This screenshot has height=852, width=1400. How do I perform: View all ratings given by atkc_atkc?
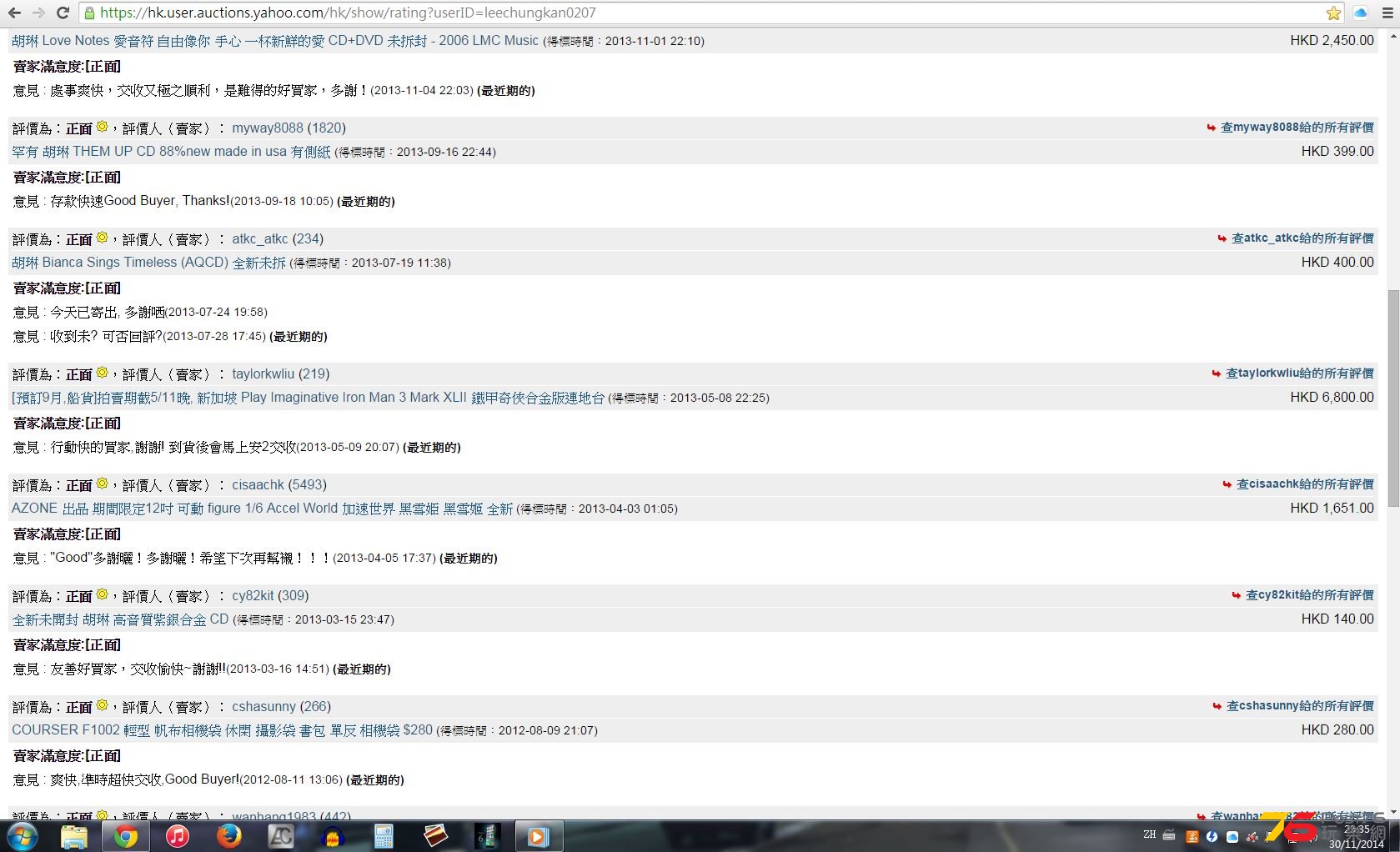pyautogui.click(x=1302, y=238)
